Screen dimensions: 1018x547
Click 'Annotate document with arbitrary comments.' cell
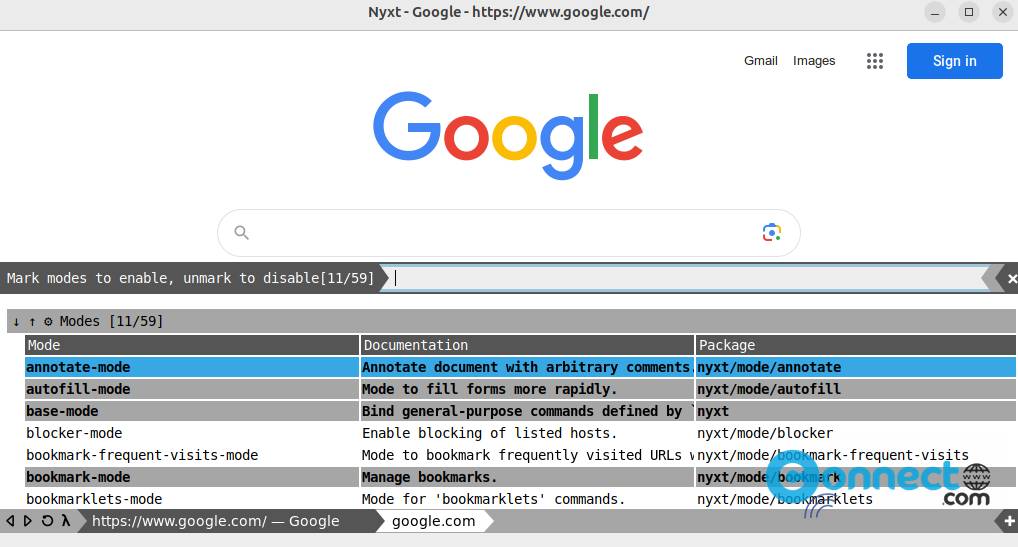coord(527,367)
